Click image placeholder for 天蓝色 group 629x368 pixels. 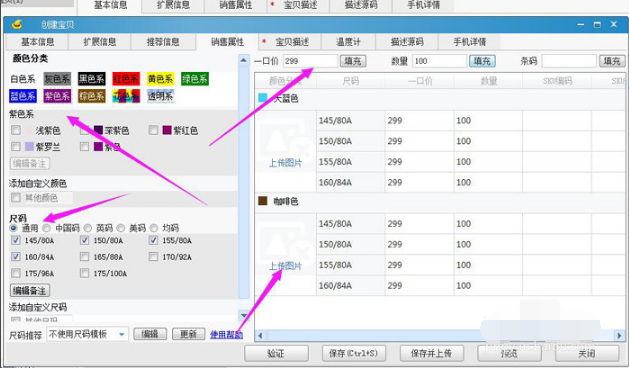pos(285,140)
